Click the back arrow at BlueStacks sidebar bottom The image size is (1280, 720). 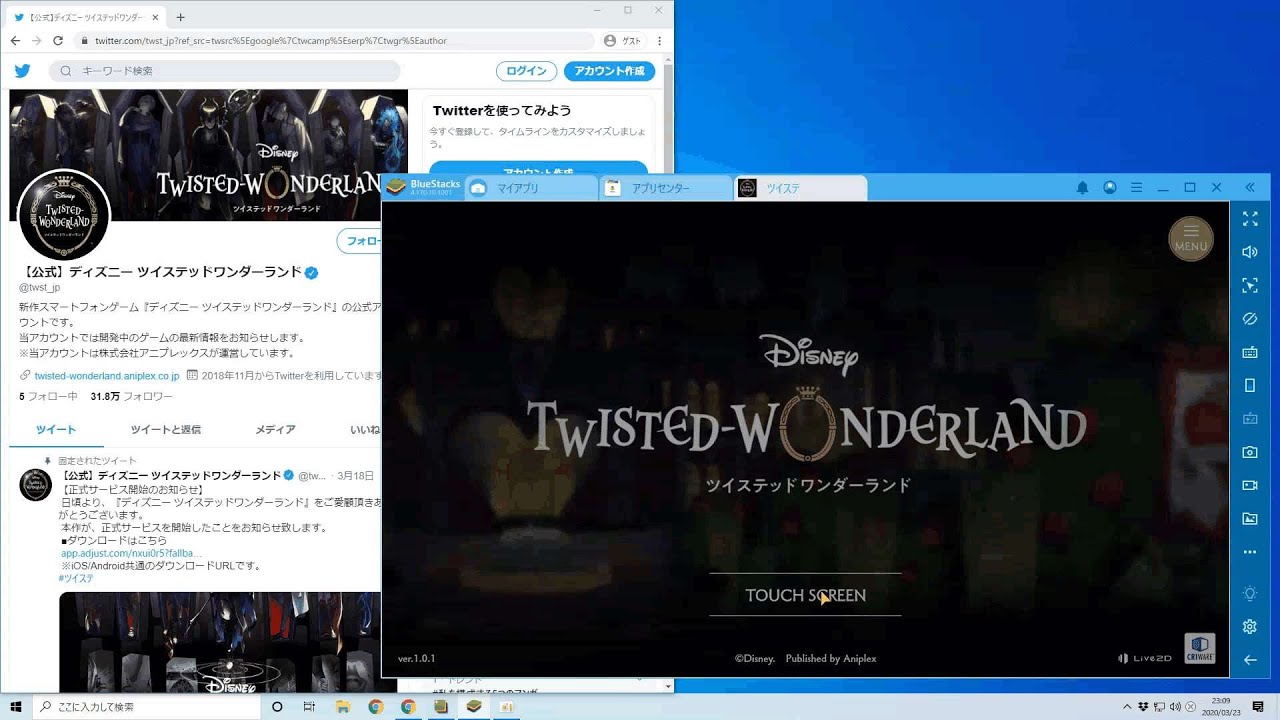(x=1249, y=659)
